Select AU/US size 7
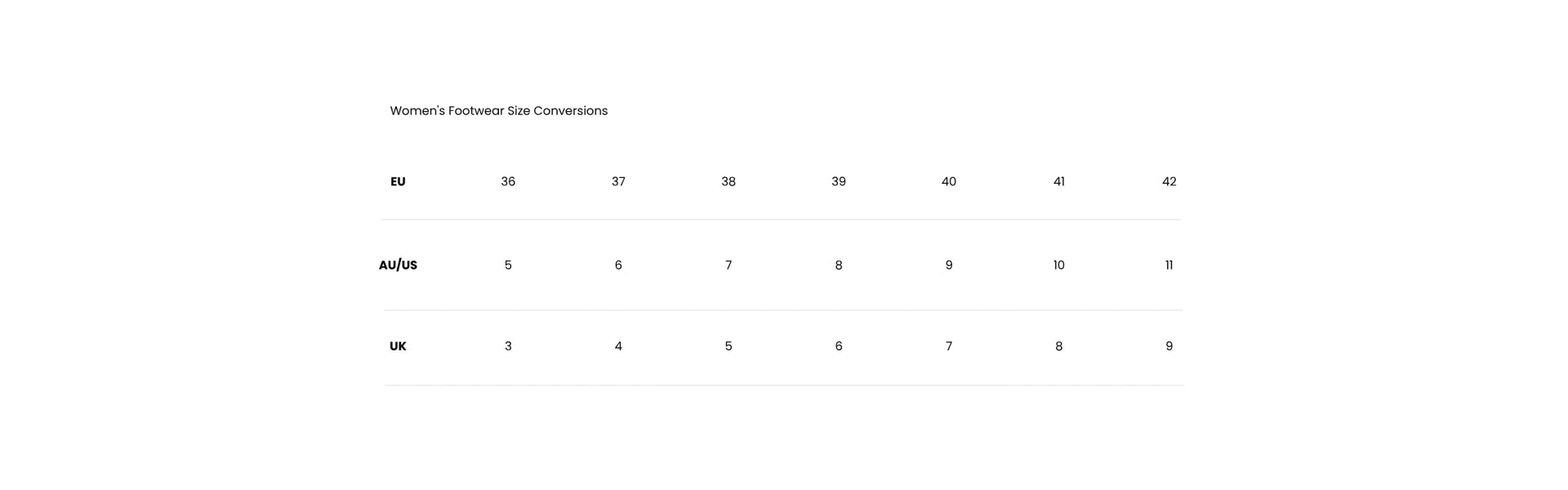 pyautogui.click(x=728, y=265)
